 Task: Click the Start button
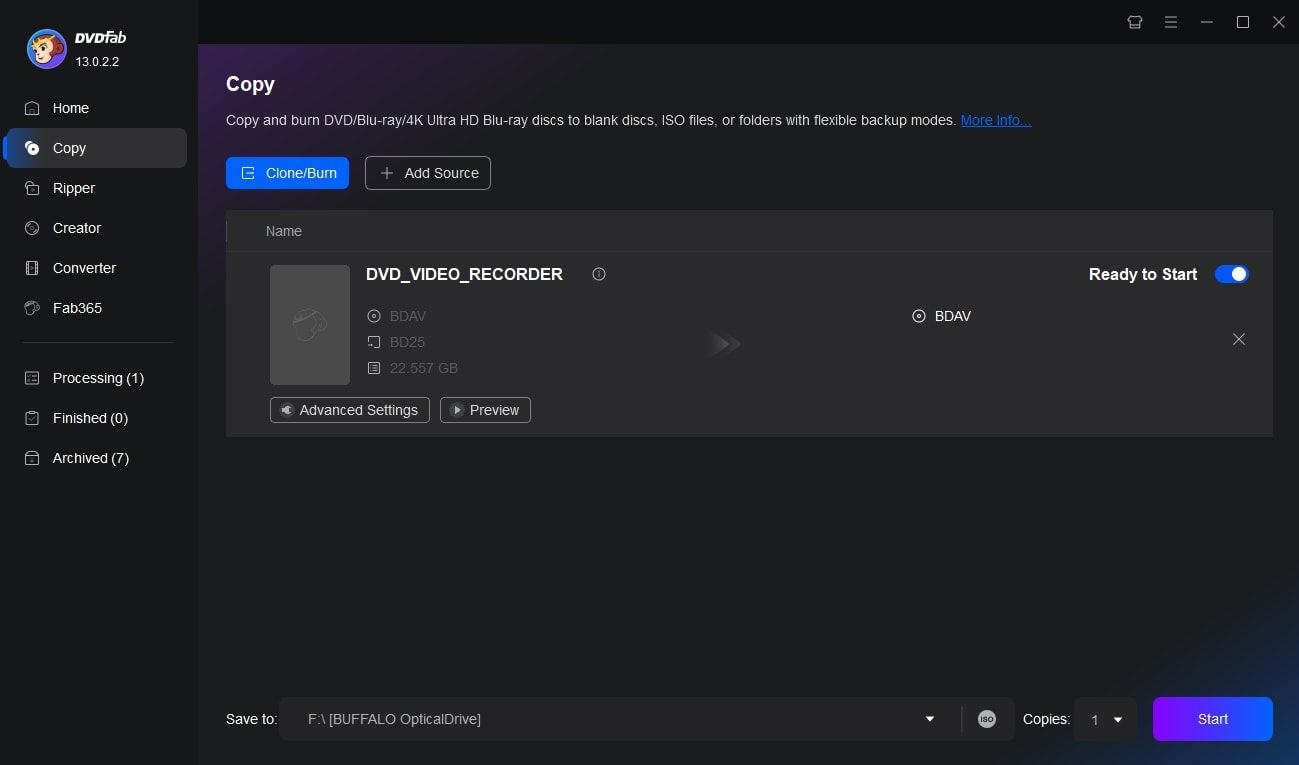pos(1213,719)
